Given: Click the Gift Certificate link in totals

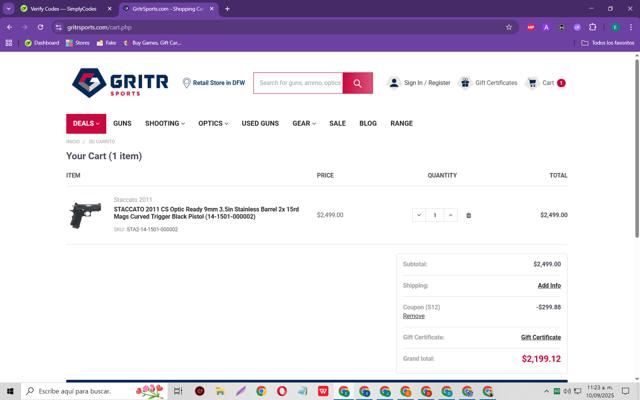Looking at the screenshot, I should 541,337.
